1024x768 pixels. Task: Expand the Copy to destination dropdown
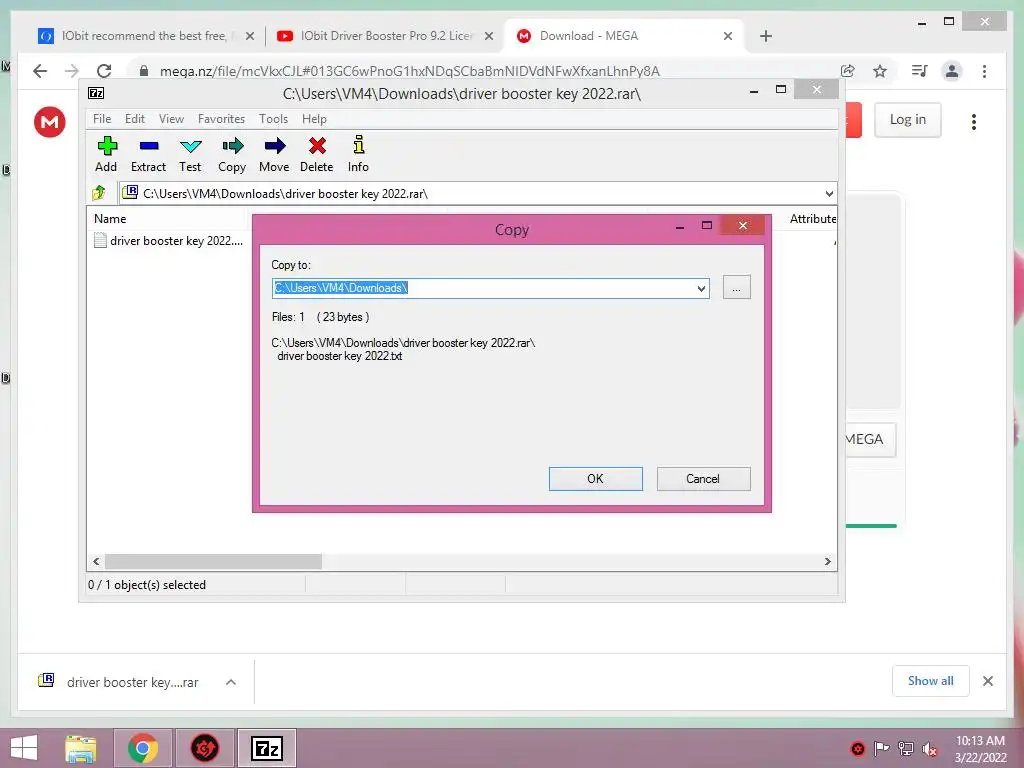coord(701,288)
